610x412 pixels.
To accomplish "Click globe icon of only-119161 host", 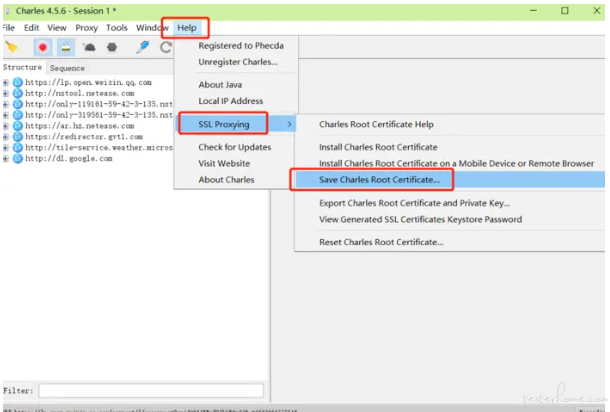I will coord(18,104).
